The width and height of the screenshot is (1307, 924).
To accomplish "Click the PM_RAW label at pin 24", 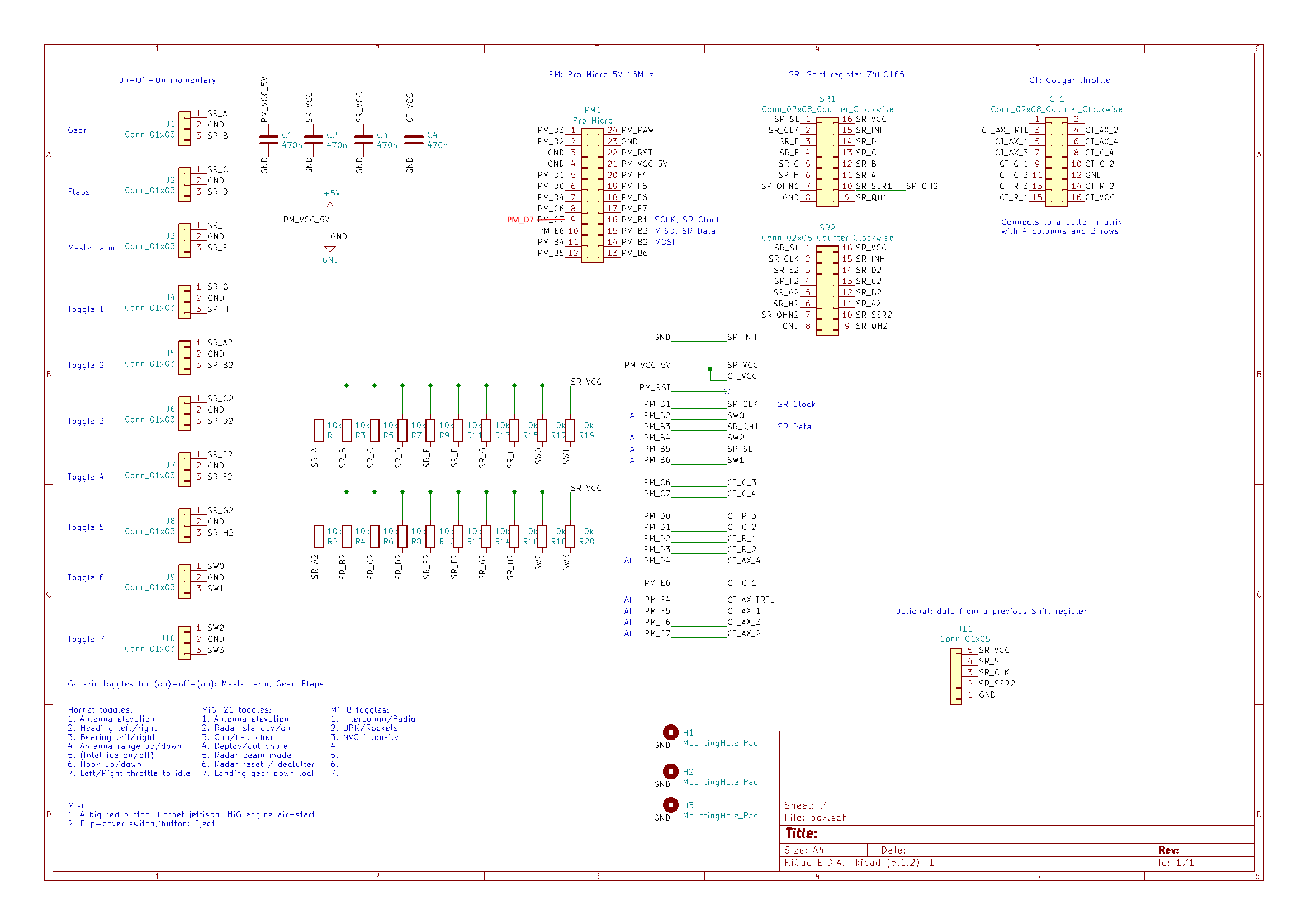I will pos(637,130).
